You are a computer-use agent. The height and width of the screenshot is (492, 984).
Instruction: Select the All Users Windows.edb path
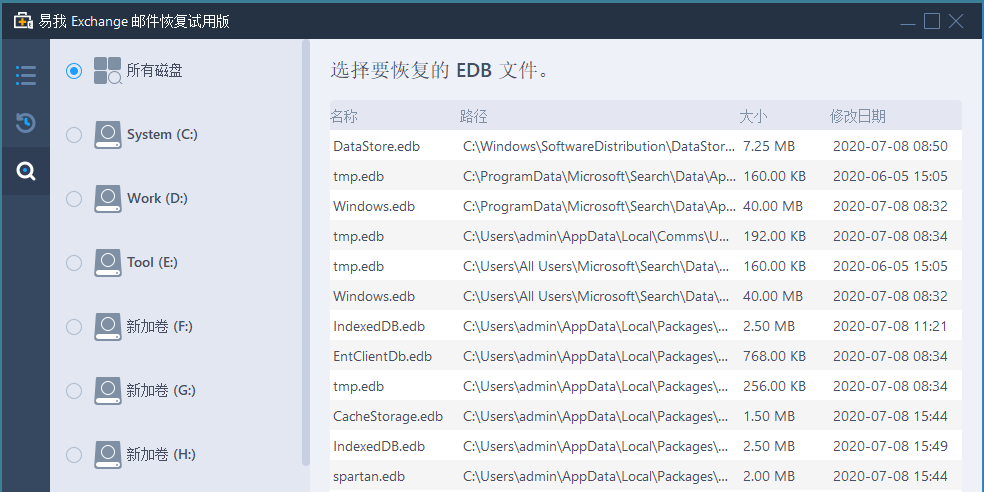pyautogui.click(x=597, y=296)
